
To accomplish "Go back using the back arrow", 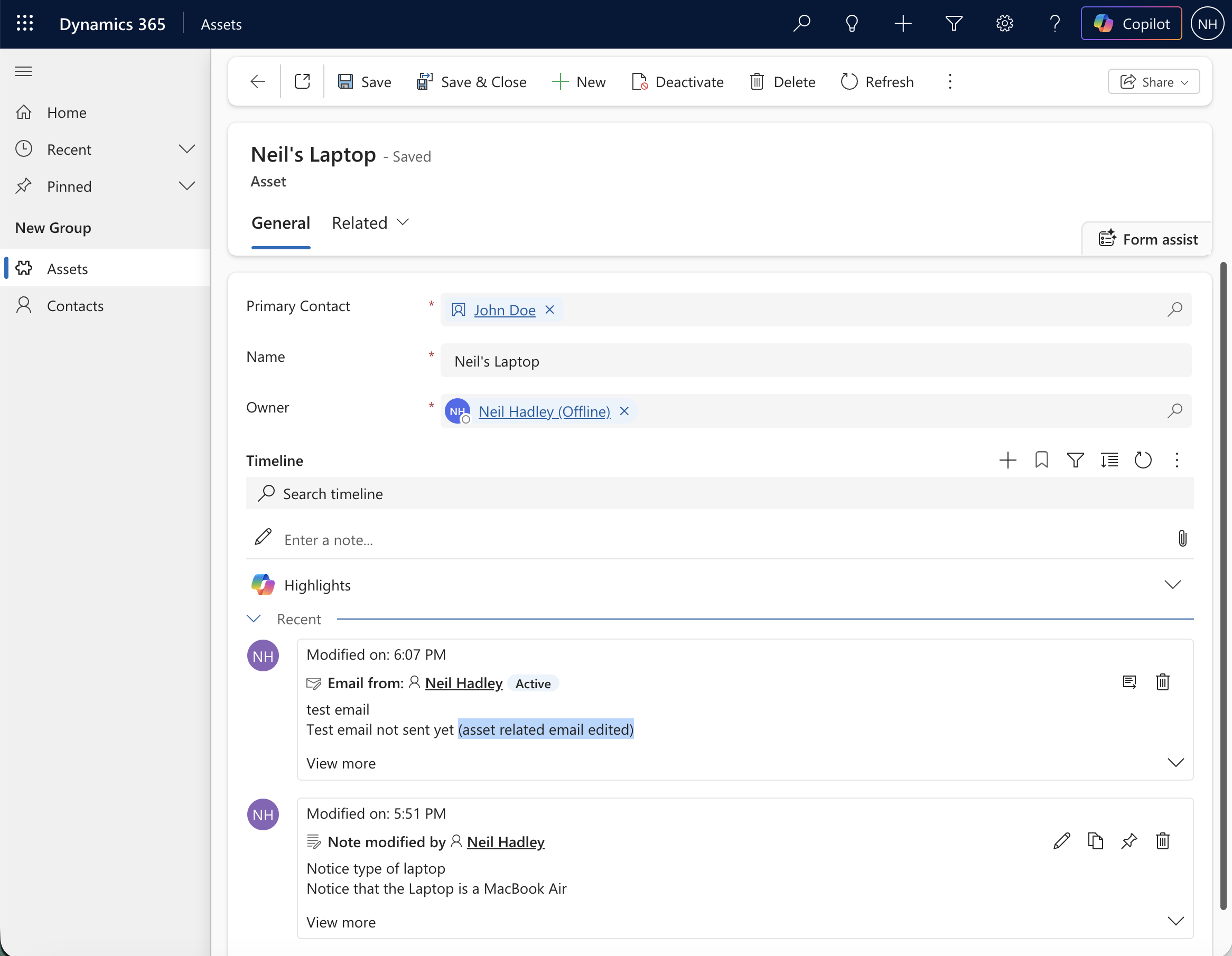I will 258,82.
